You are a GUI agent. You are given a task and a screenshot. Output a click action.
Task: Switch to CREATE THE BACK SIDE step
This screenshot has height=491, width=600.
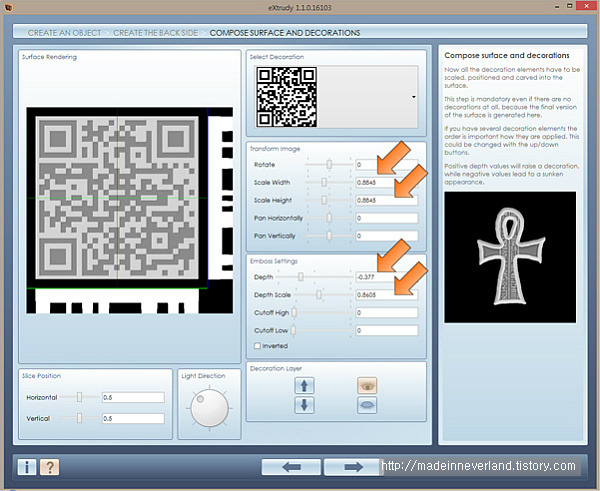pos(155,33)
